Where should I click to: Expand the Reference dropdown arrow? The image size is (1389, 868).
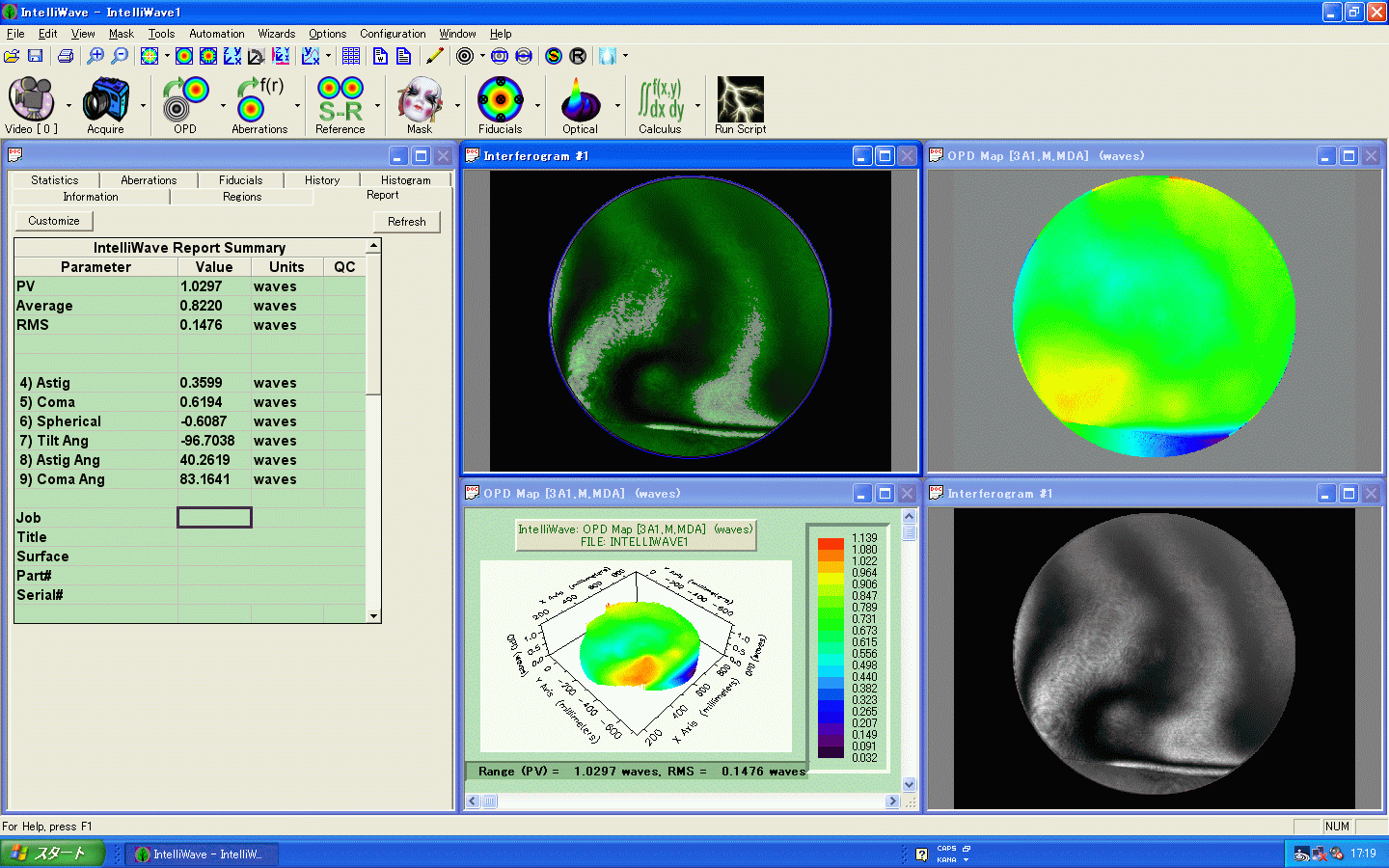377,105
